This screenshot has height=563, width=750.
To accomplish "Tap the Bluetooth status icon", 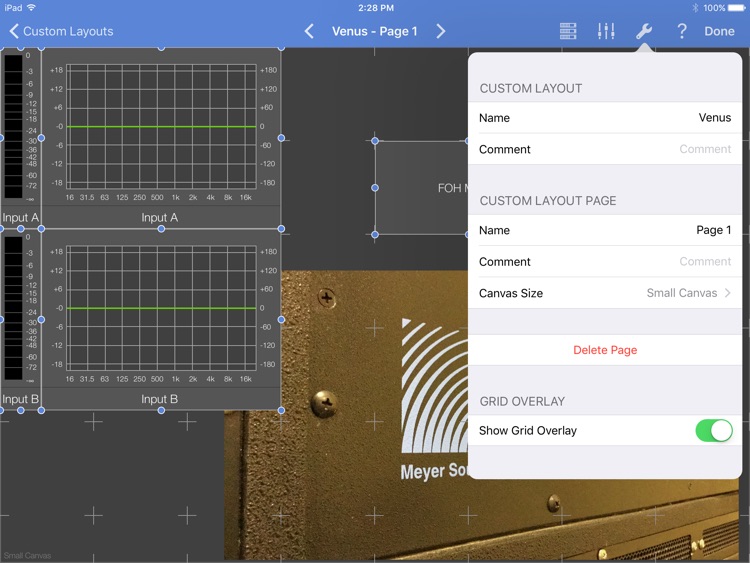I will point(695,8).
